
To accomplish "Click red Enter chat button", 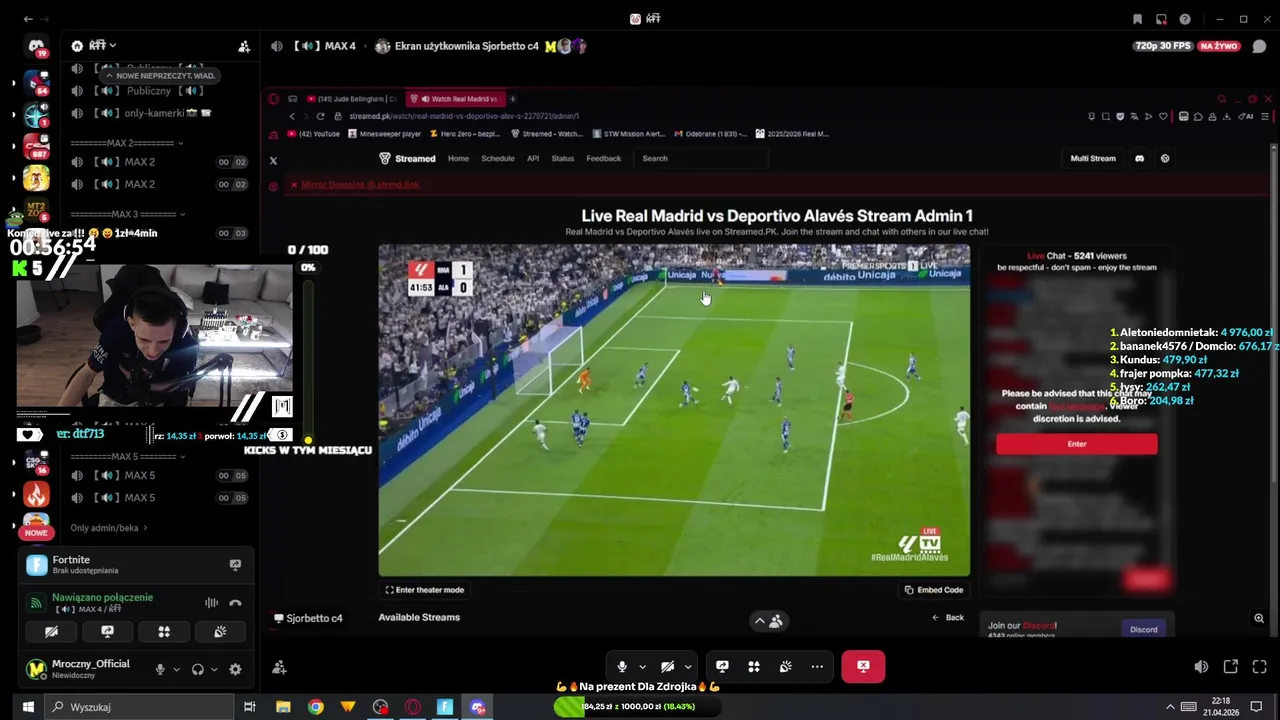I will 1077,444.
